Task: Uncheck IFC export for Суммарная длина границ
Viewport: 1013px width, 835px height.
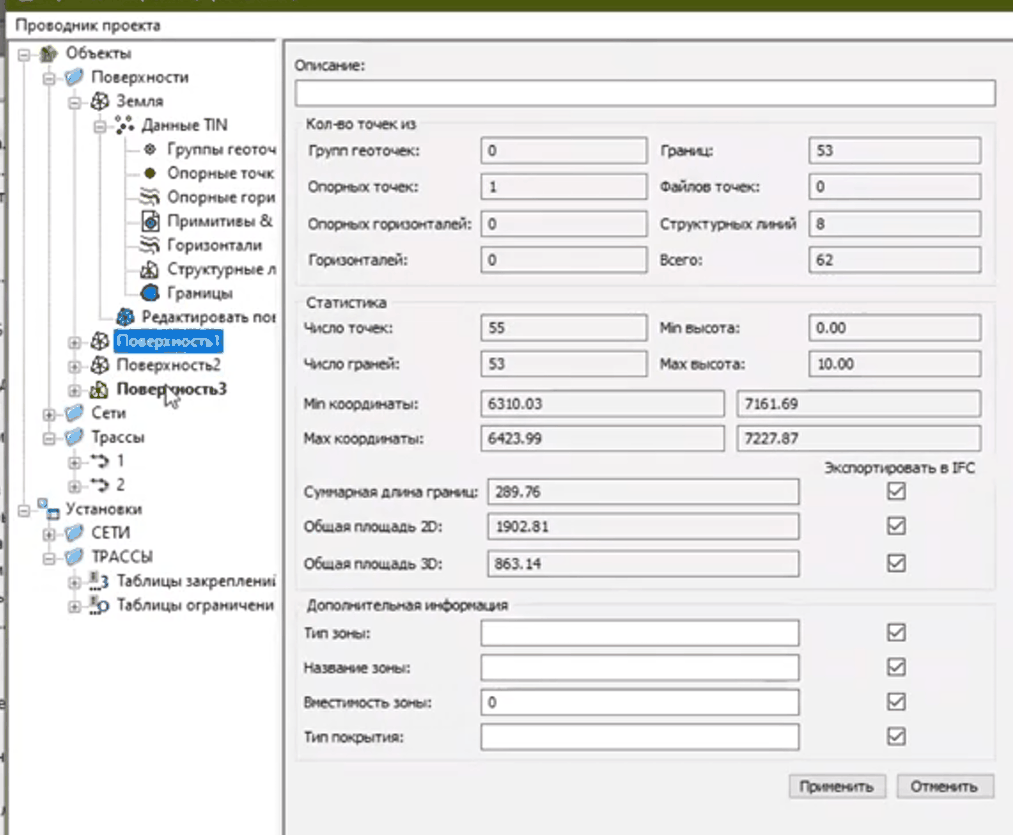Action: [896, 491]
